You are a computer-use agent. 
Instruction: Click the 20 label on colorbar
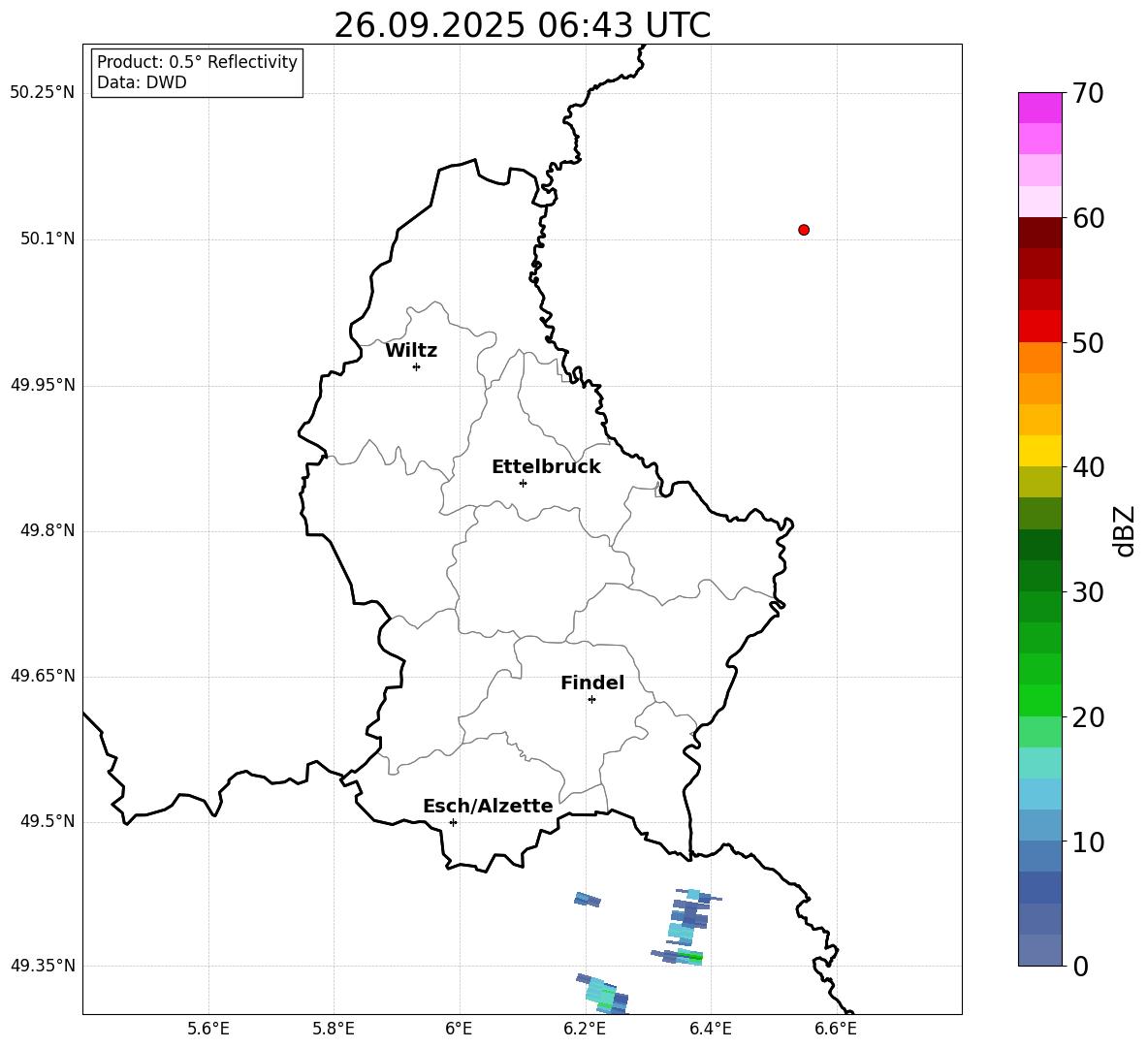[1088, 717]
